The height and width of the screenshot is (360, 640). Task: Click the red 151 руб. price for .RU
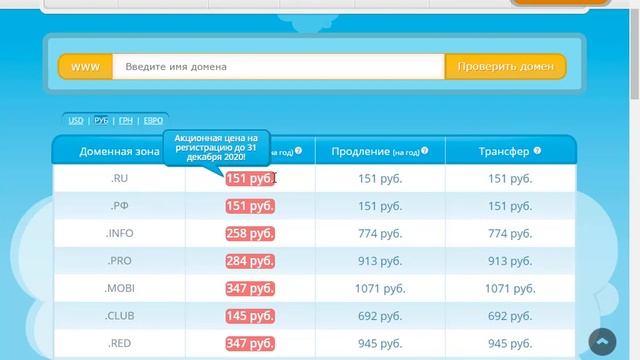tap(250, 178)
